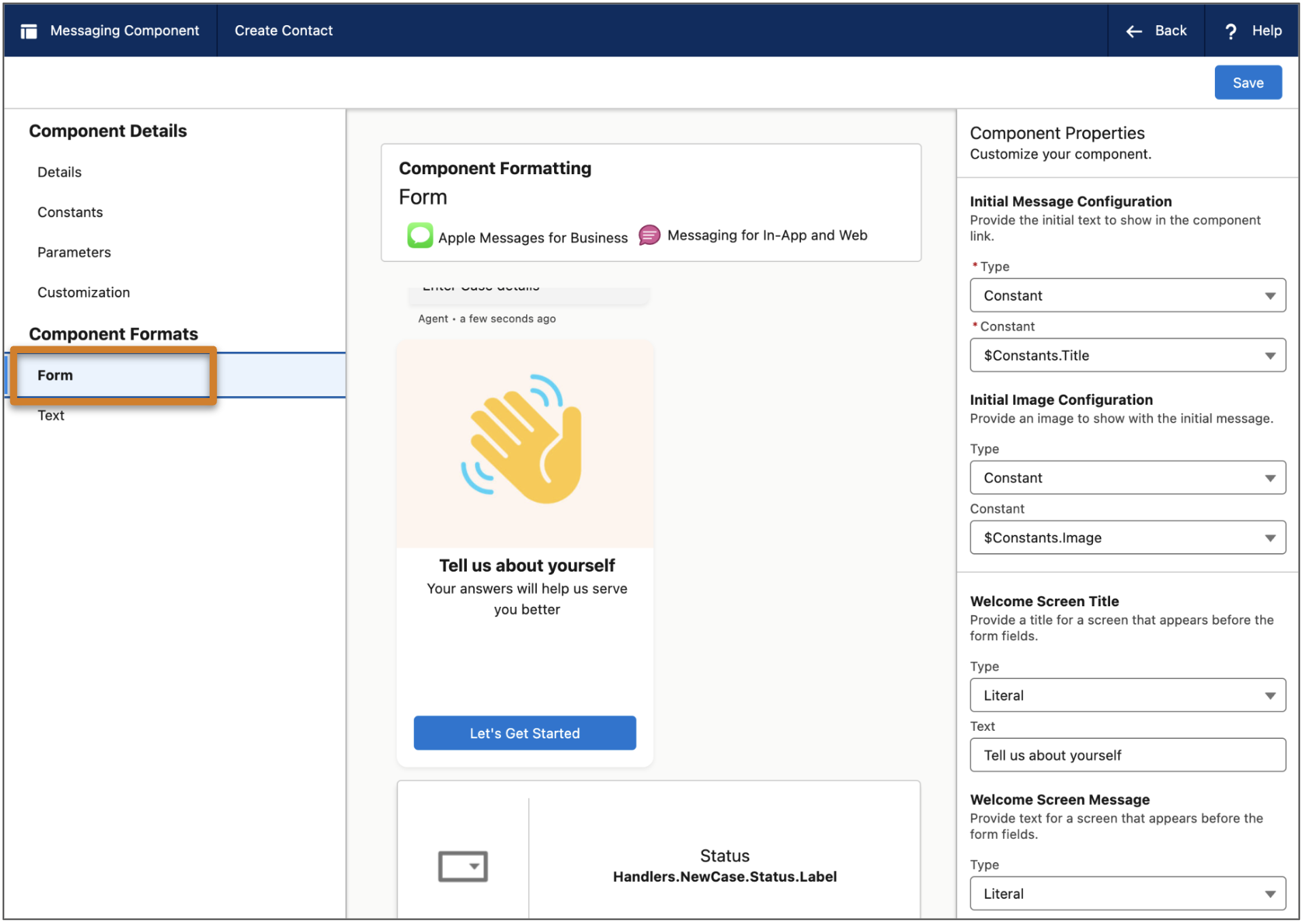The width and height of the screenshot is (1304, 924).
Task: Select the Form component format
Action: tap(56, 376)
